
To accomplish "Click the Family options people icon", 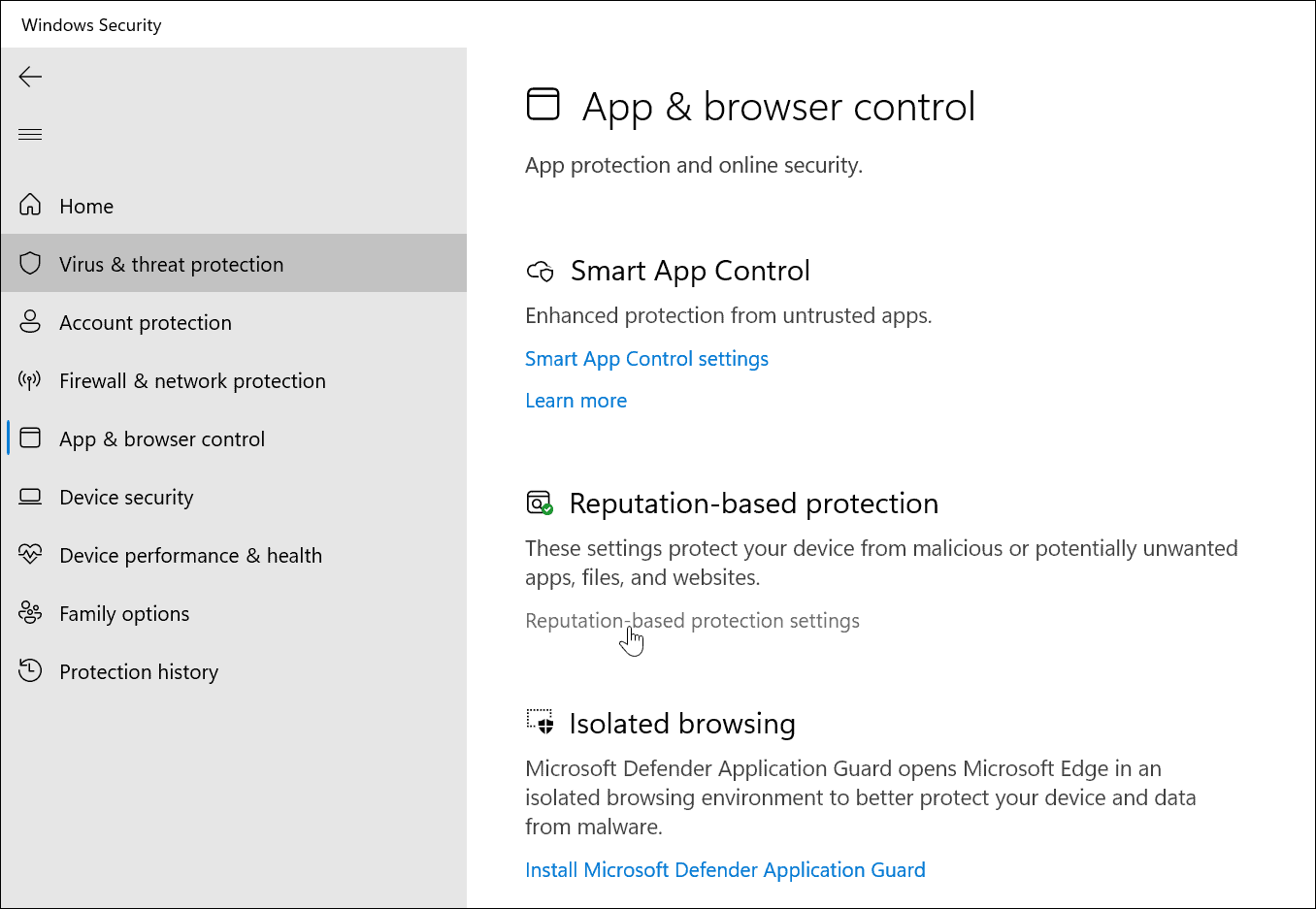I will click(30, 612).
